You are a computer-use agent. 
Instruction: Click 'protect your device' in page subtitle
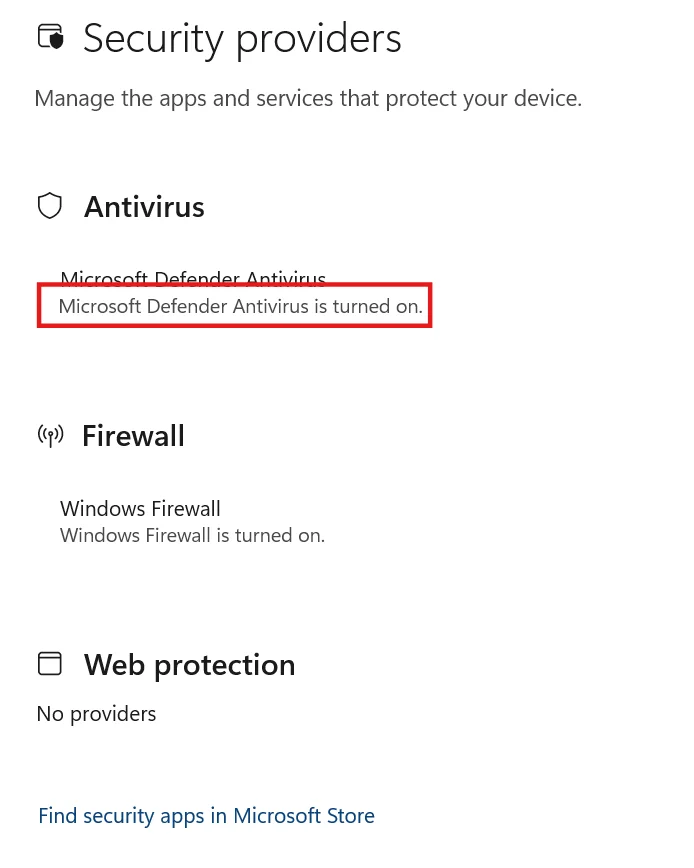click(x=484, y=99)
